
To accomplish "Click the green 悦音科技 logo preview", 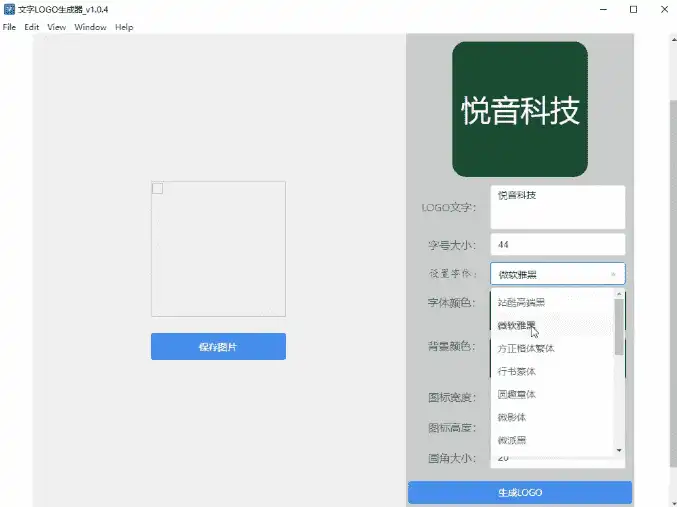I will (x=520, y=109).
